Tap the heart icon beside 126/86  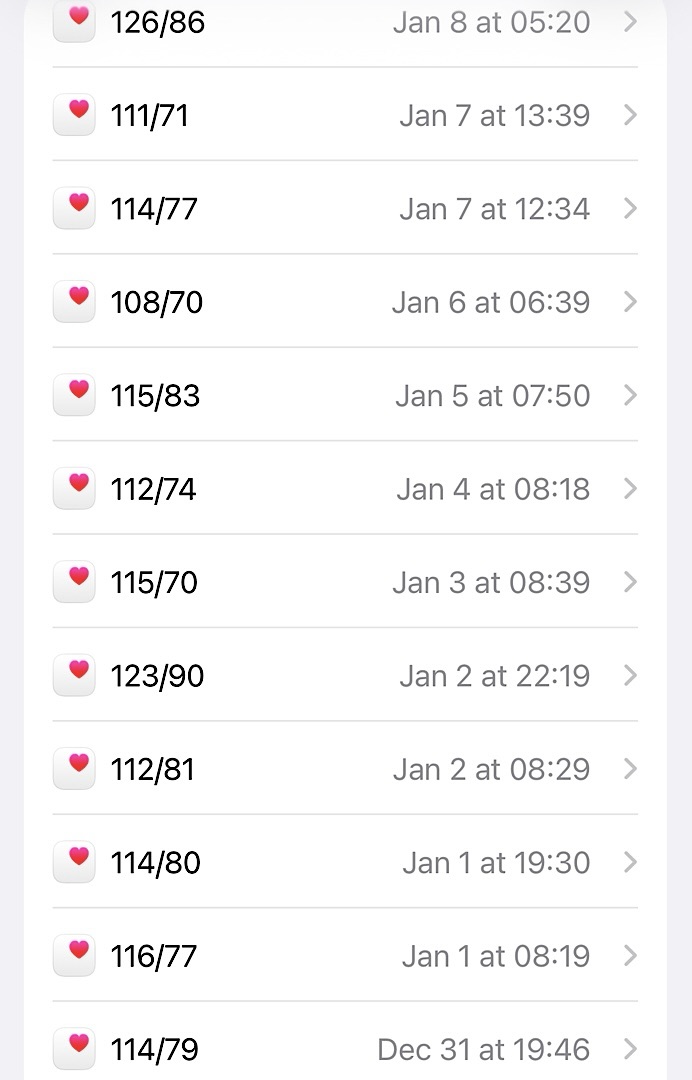[x=74, y=22]
